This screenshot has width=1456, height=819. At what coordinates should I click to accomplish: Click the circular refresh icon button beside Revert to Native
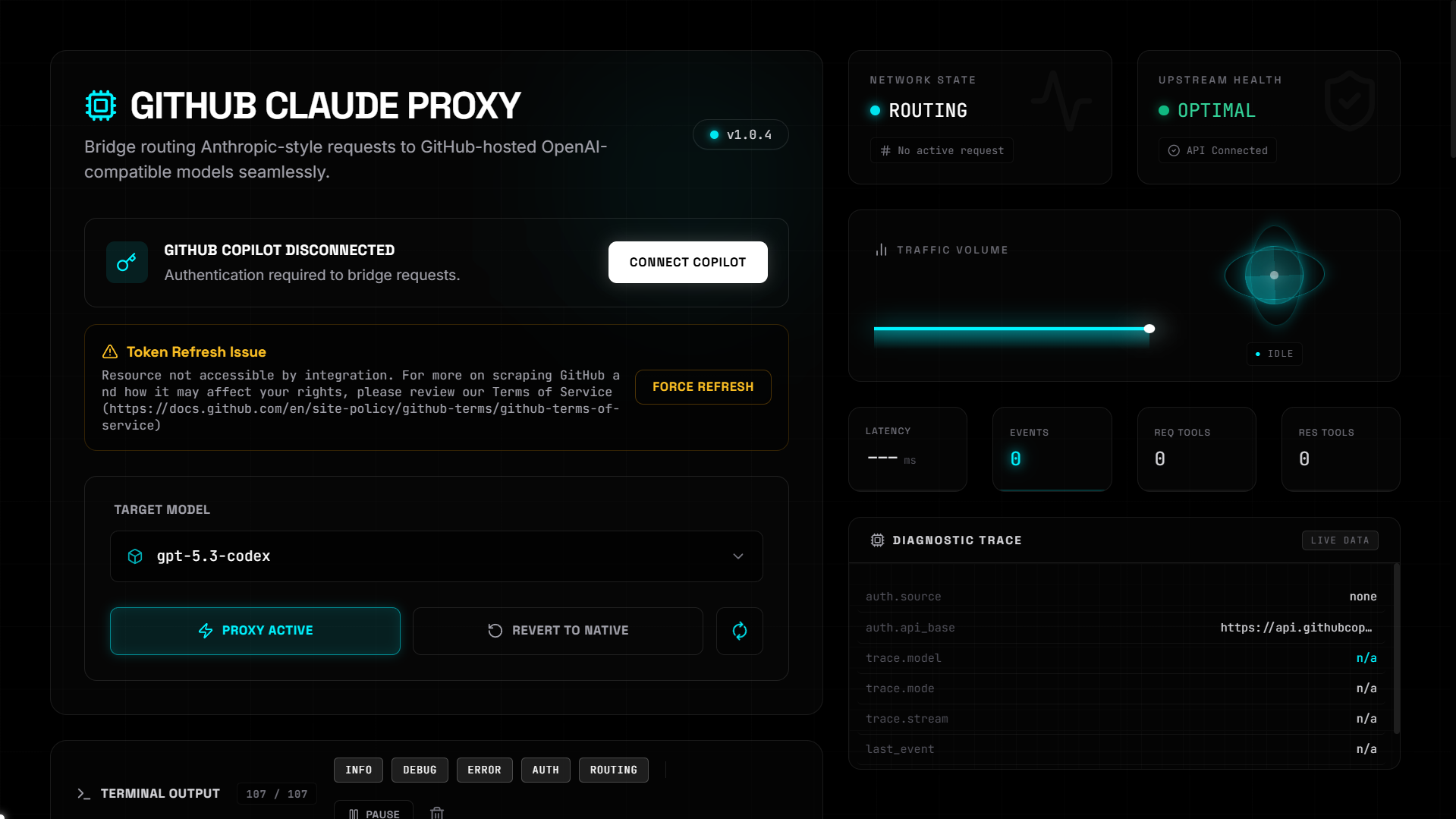740,631
